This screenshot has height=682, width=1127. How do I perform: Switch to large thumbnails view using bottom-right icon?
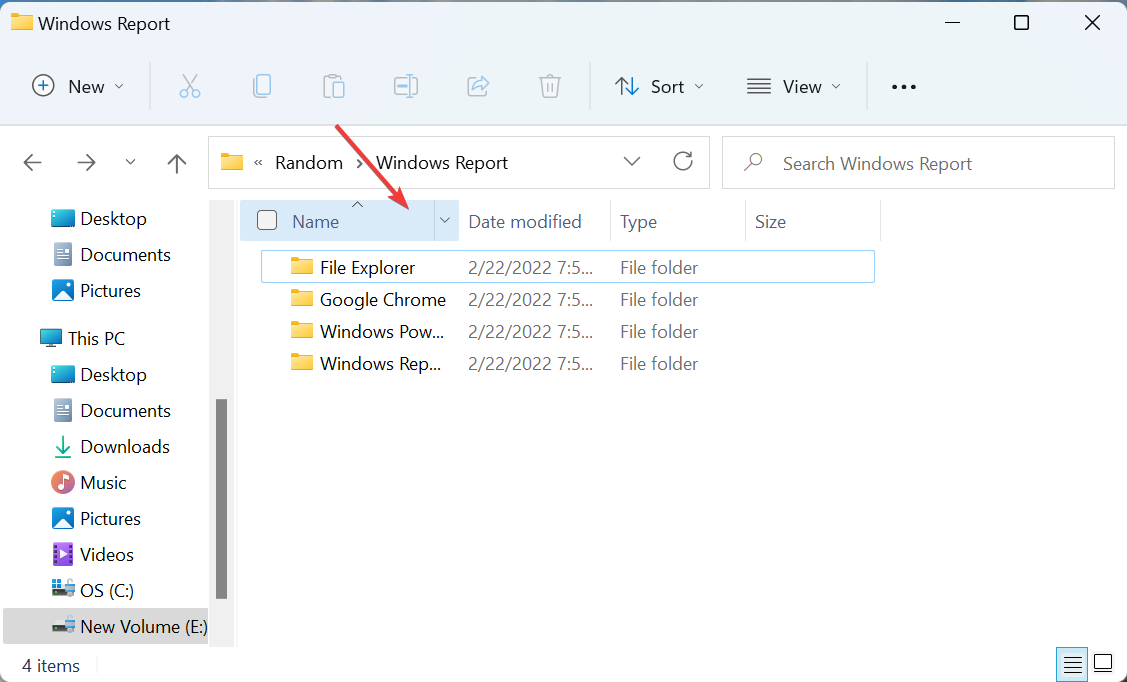1103,663
